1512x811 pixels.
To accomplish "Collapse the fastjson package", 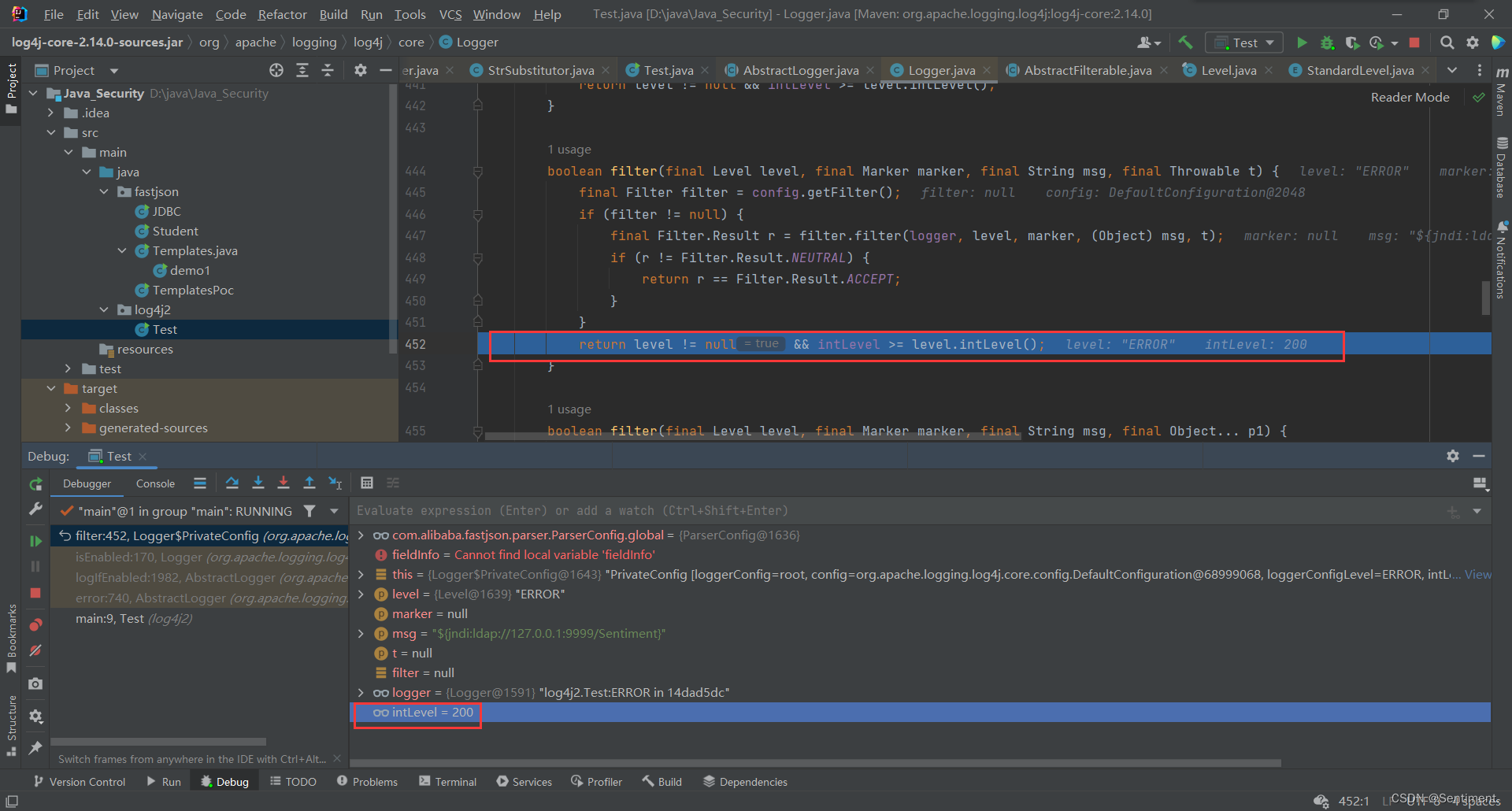I will (104, 191).
